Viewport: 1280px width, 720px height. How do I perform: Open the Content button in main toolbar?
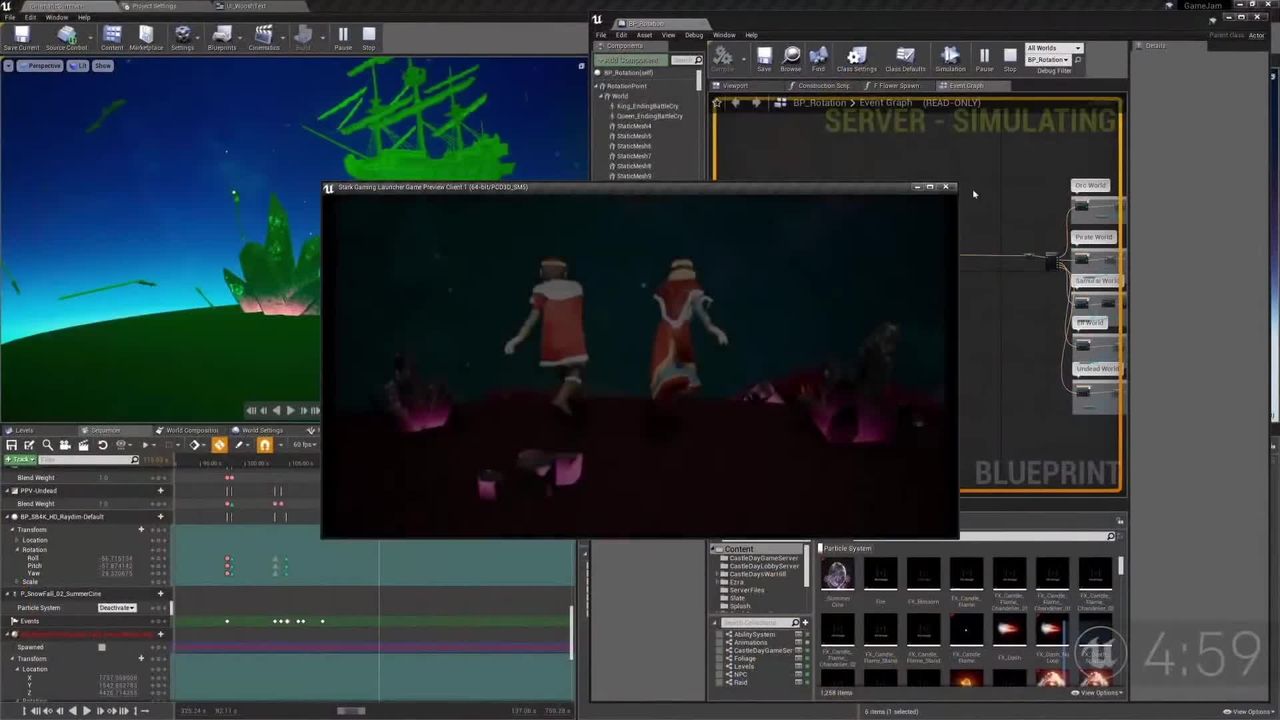[112, 39]
